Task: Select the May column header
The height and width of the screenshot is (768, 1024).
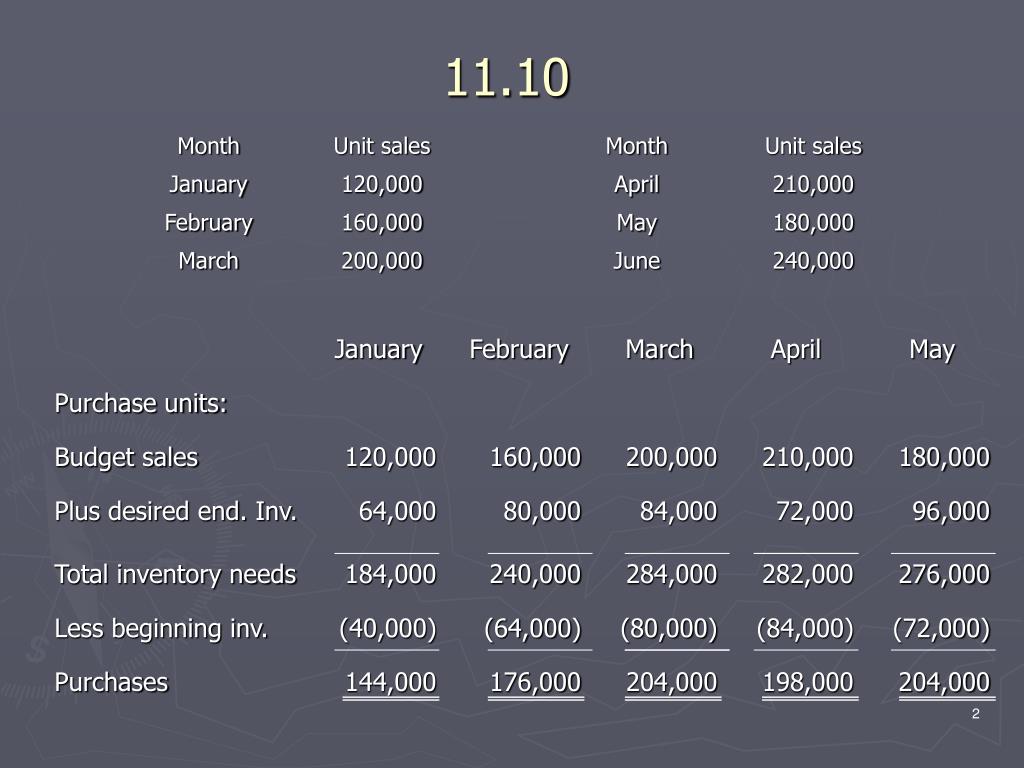Action: click(x=932, y=350)
